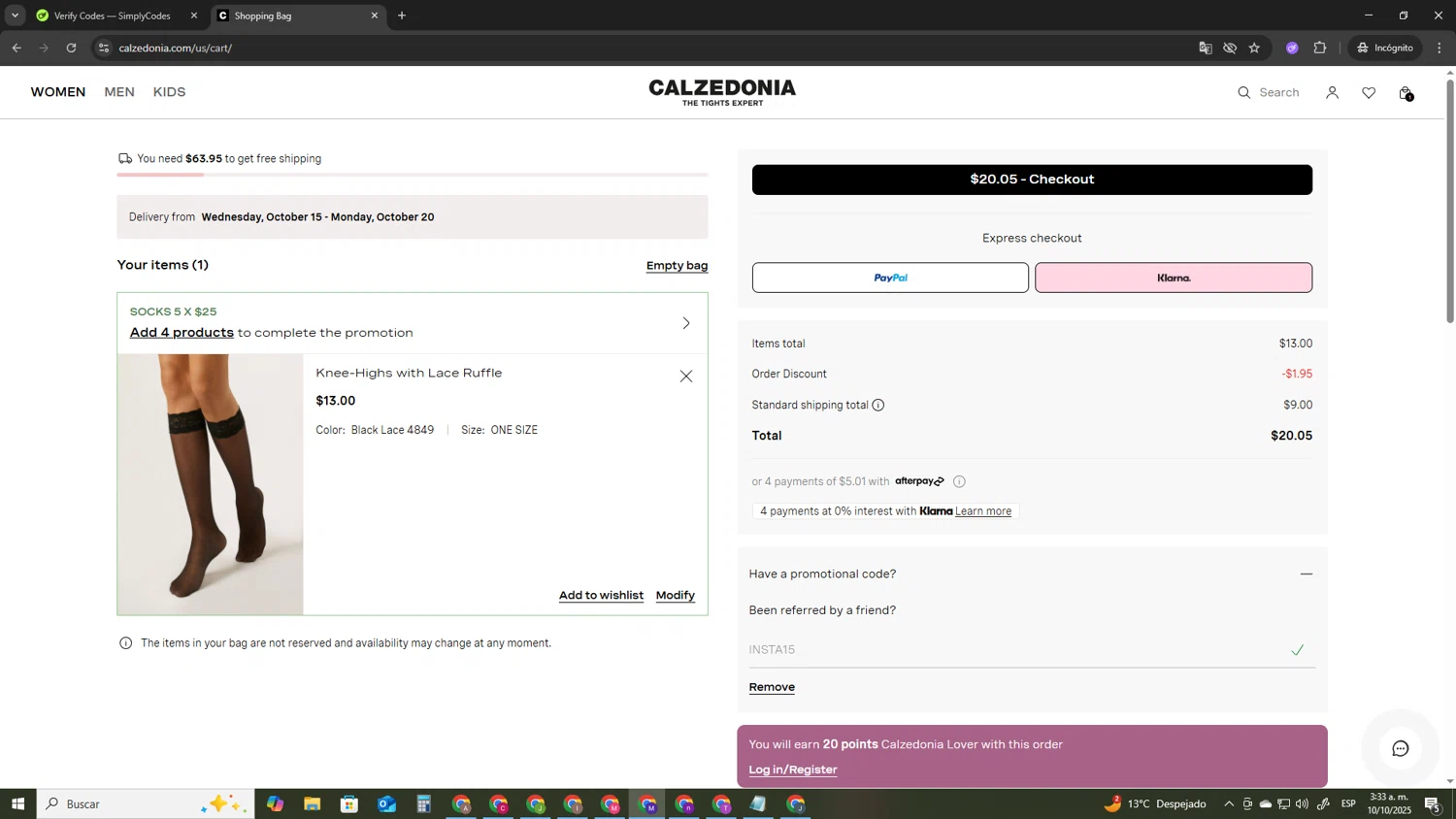1456x819 pixels.
Task: Open the account profile icon
Action: (x=1332, y=93)
